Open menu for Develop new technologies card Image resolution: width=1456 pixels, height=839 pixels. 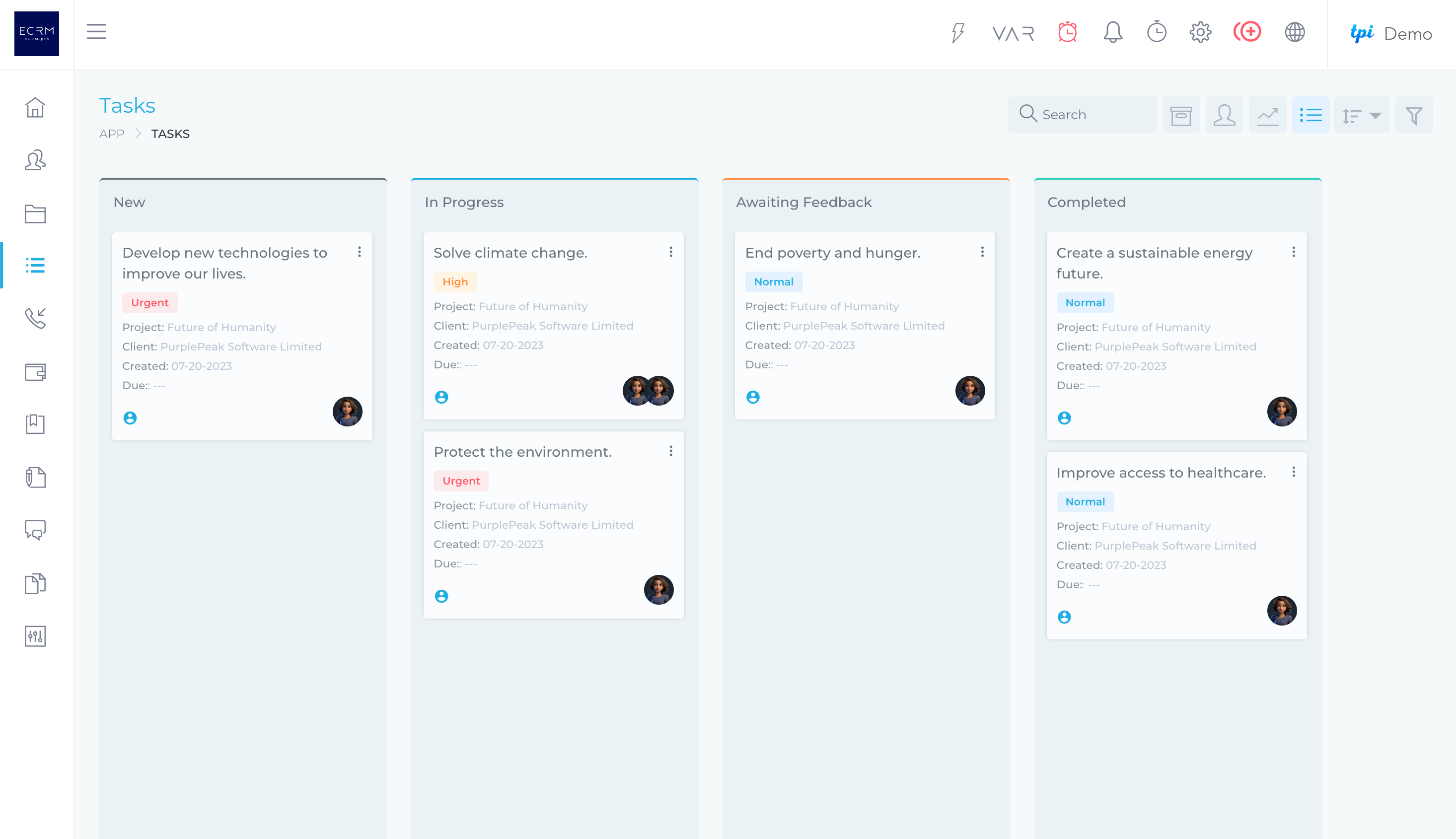point(359,252)
